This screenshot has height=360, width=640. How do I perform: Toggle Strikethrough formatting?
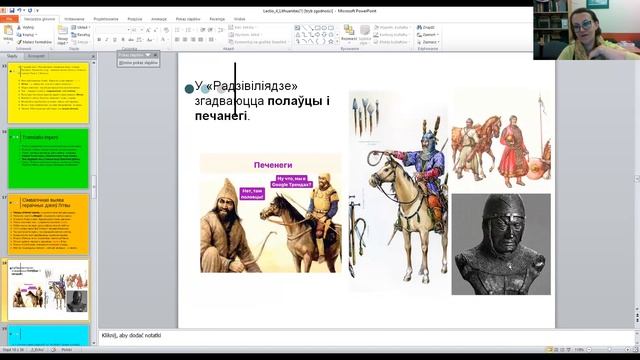131,40
